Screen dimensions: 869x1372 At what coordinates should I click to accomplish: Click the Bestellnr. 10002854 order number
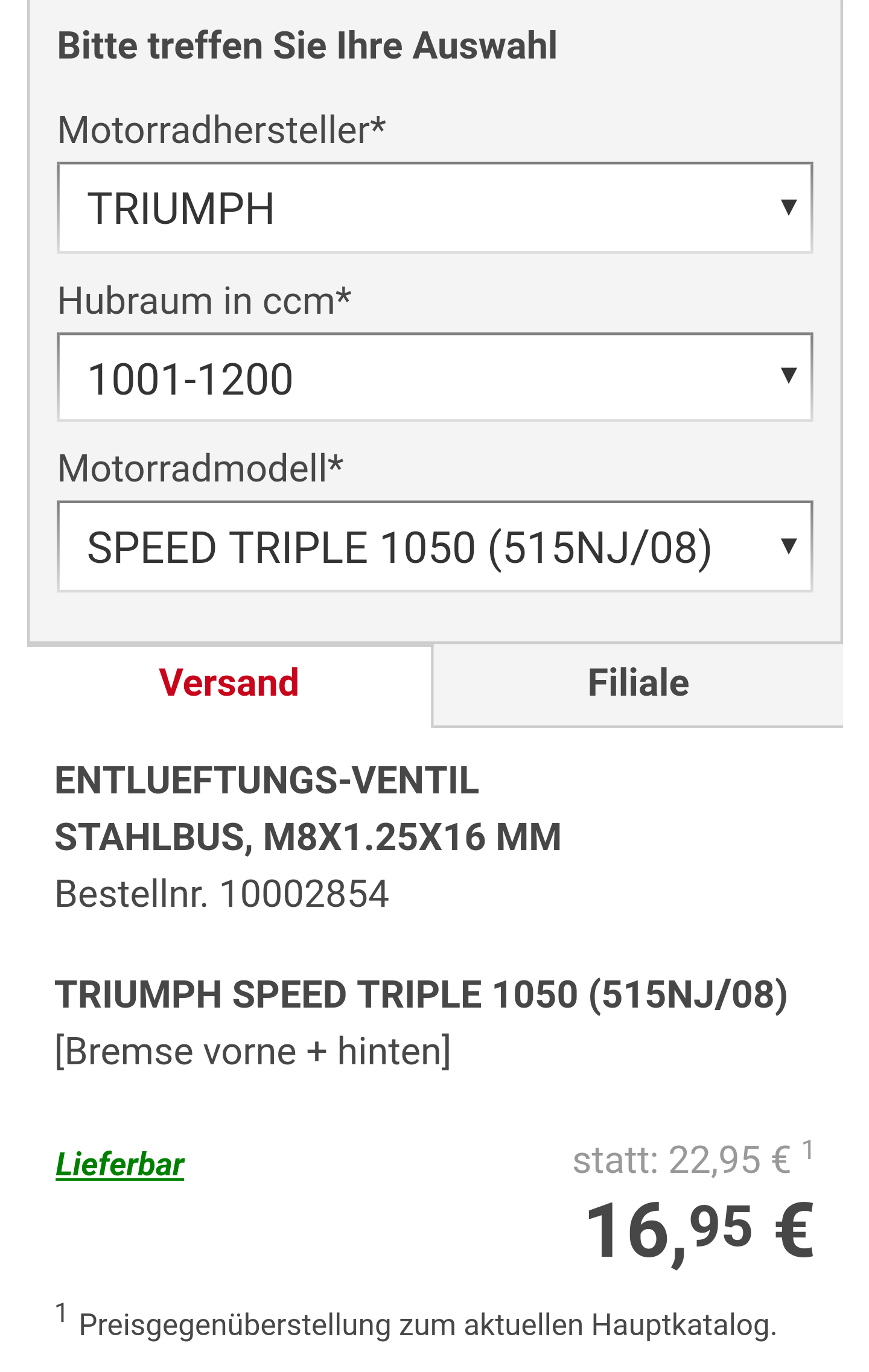[222, 894]
